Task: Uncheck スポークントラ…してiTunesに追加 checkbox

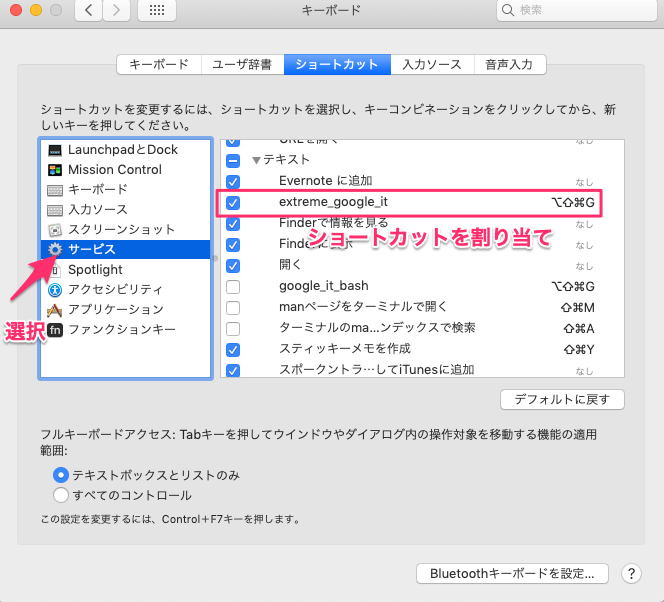Action: click(x=233, y=370)
